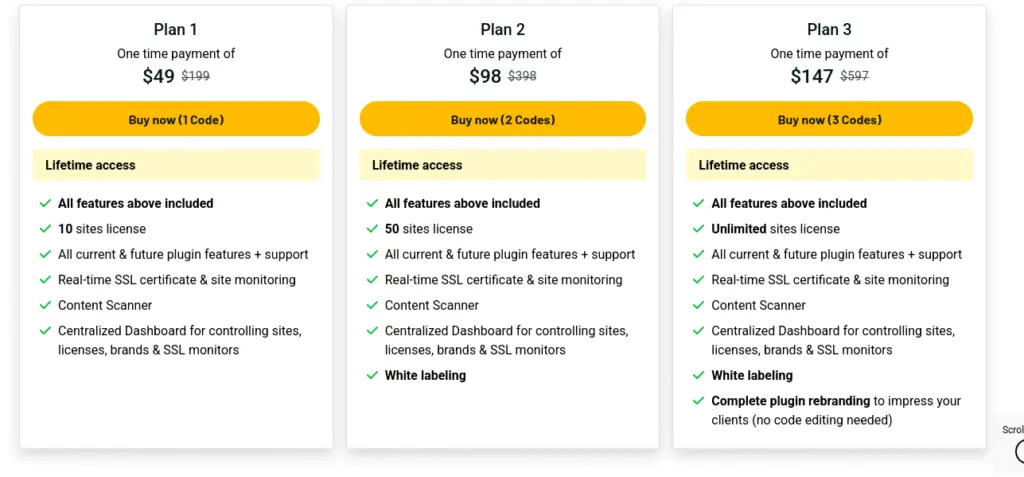Click Plan 3 Real-time SSL checkmark icon
The image size is (1024, 477).
(x=698, y=280)
